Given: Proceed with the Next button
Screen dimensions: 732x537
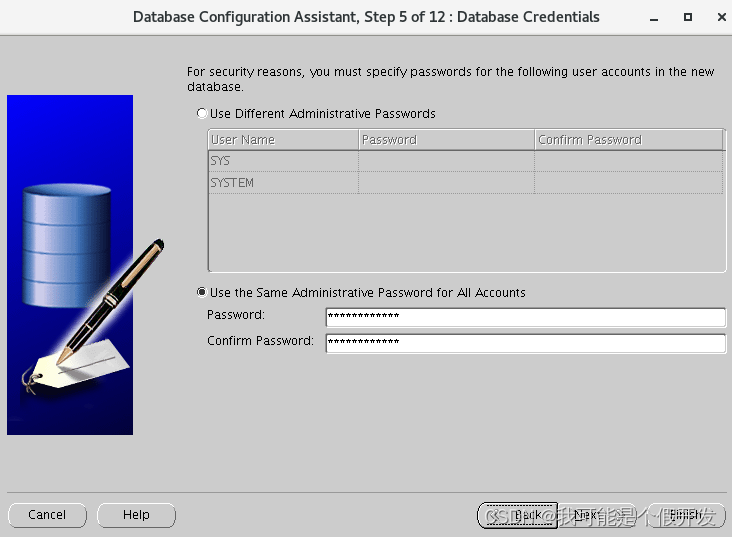Looking at the screenshot, I should [x=597, y=515].
